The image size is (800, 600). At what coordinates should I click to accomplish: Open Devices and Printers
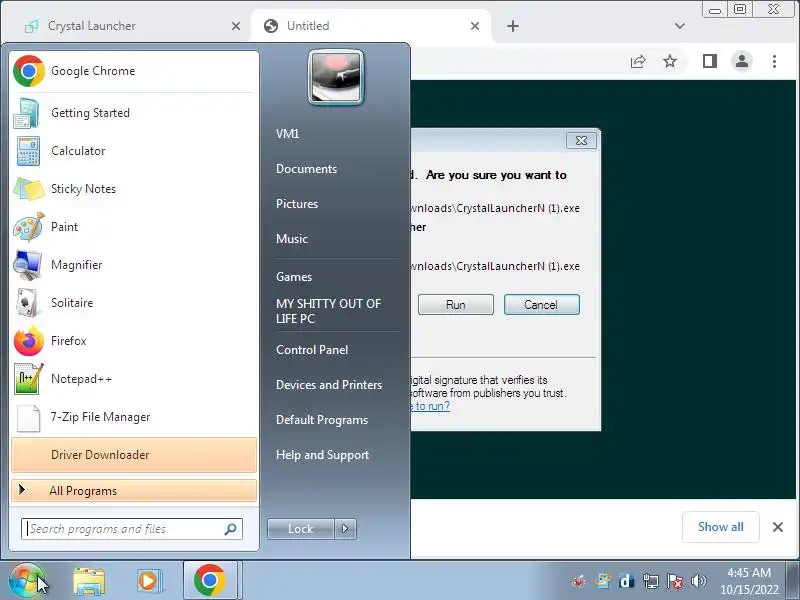(329, 385)
